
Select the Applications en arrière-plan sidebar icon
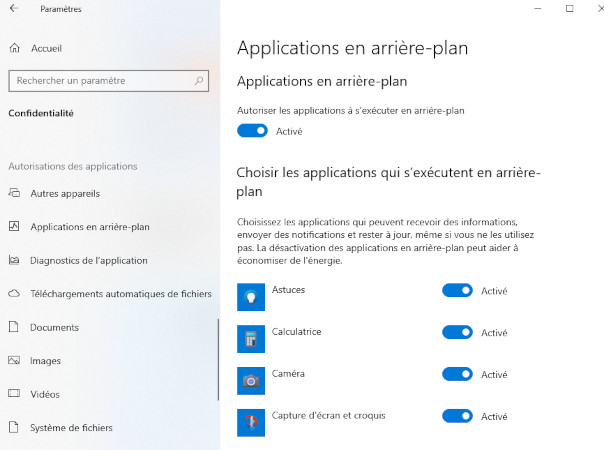pos(14,226)
